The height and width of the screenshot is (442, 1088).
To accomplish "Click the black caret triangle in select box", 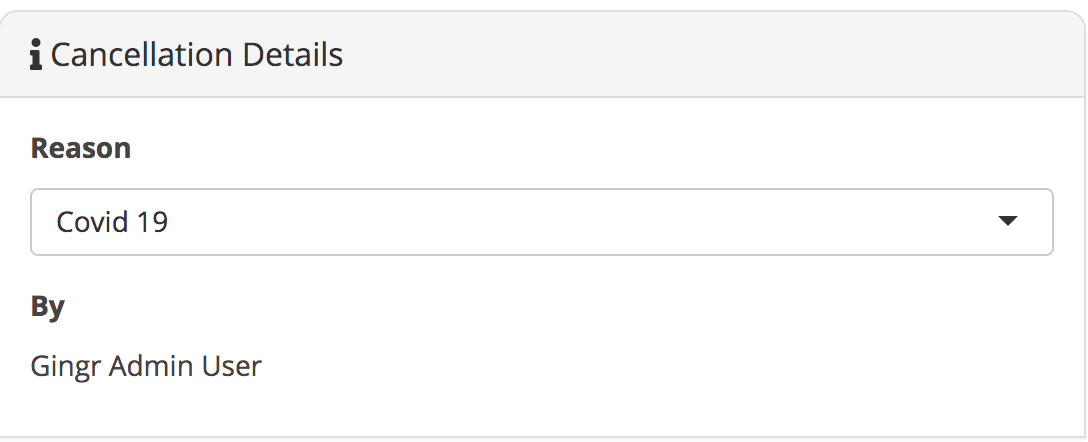I will [1008, 221].
